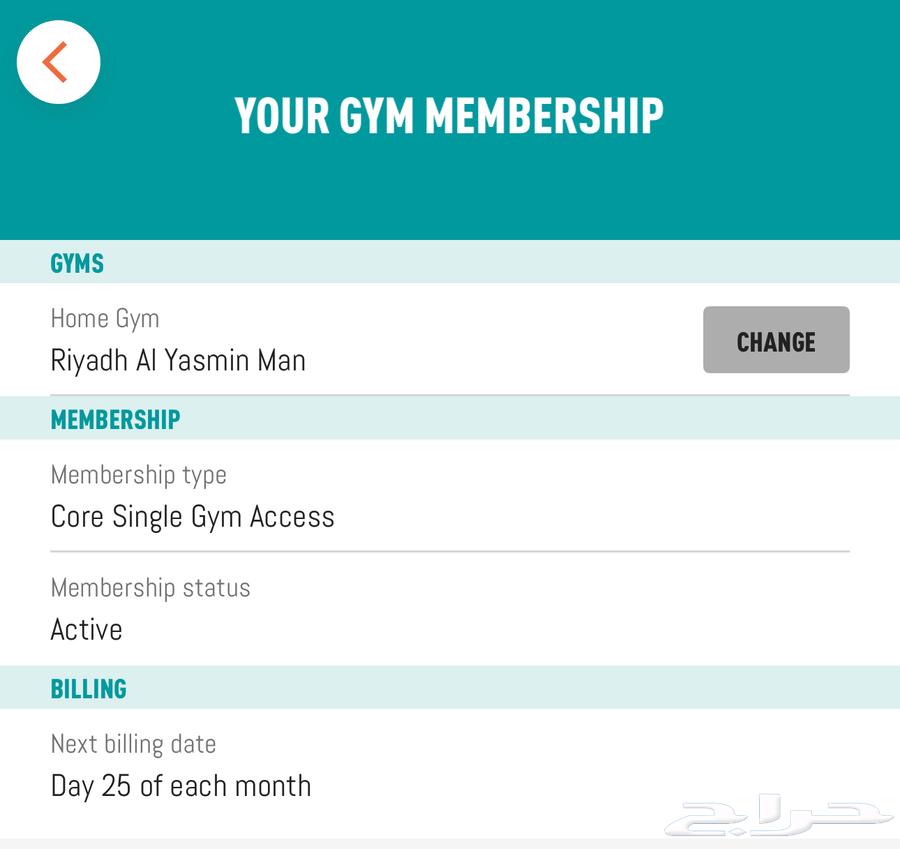
Task: Tap the YOUR GYM MEMBERSHIP title
Action: tap(449, 116)
